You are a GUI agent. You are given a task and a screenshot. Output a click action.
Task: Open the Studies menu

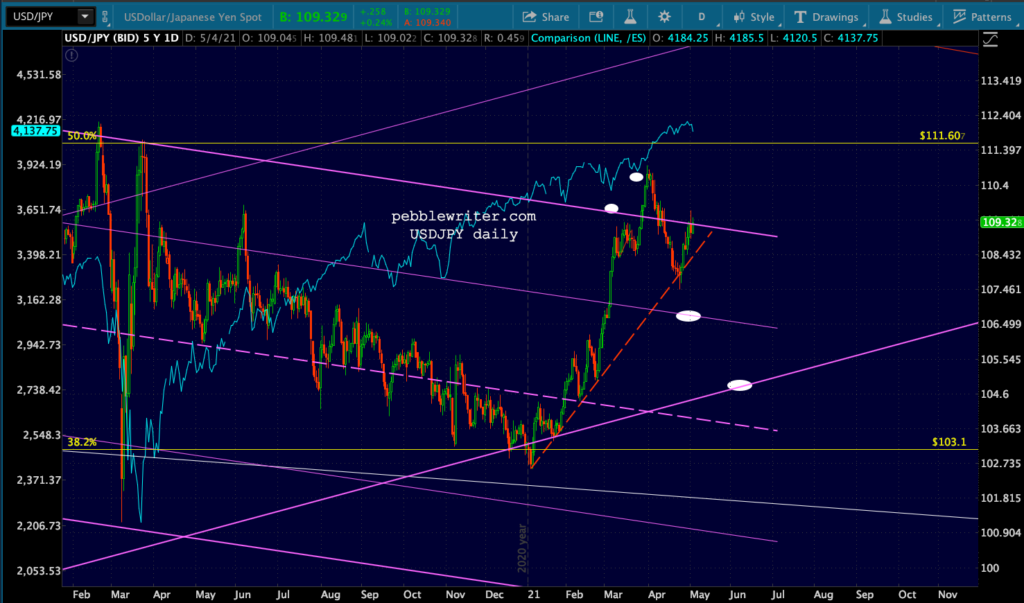point(904,17)
